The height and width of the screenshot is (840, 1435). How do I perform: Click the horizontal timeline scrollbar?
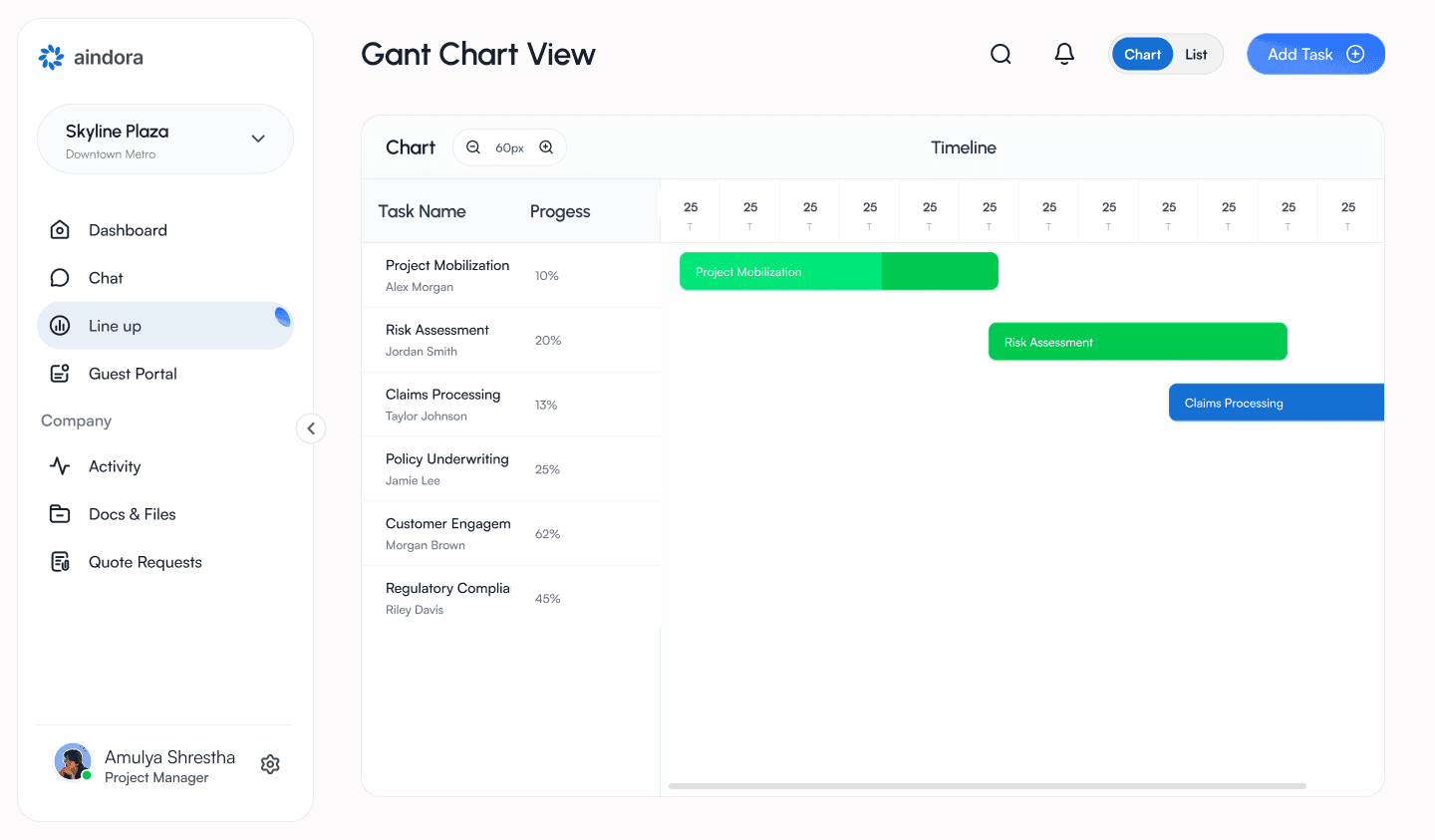click(x=988, y=786)
